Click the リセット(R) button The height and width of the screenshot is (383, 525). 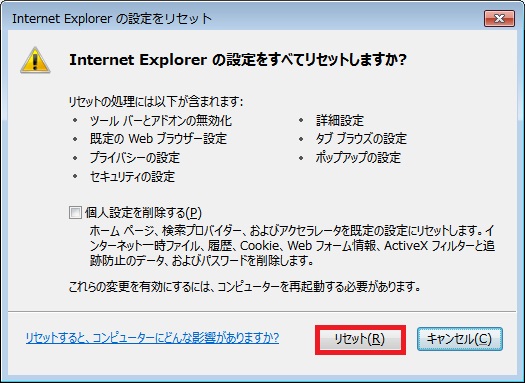pos(360,339)
